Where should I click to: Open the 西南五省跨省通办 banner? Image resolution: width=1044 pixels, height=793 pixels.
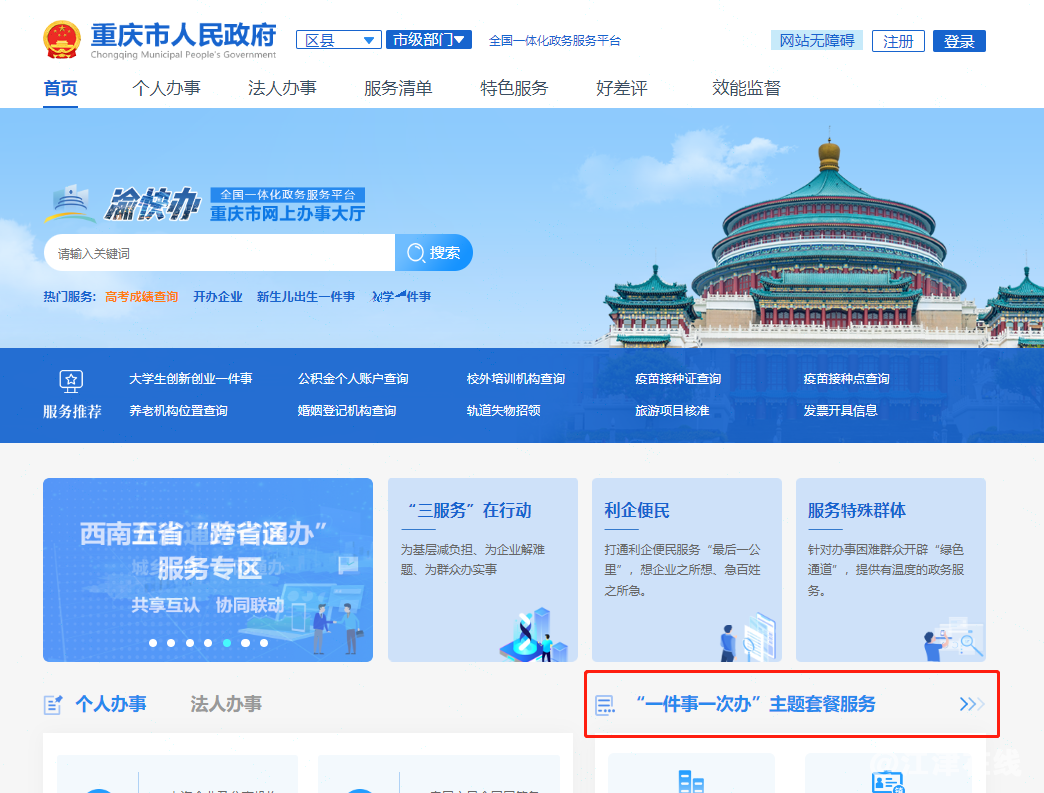pos(208,570)
